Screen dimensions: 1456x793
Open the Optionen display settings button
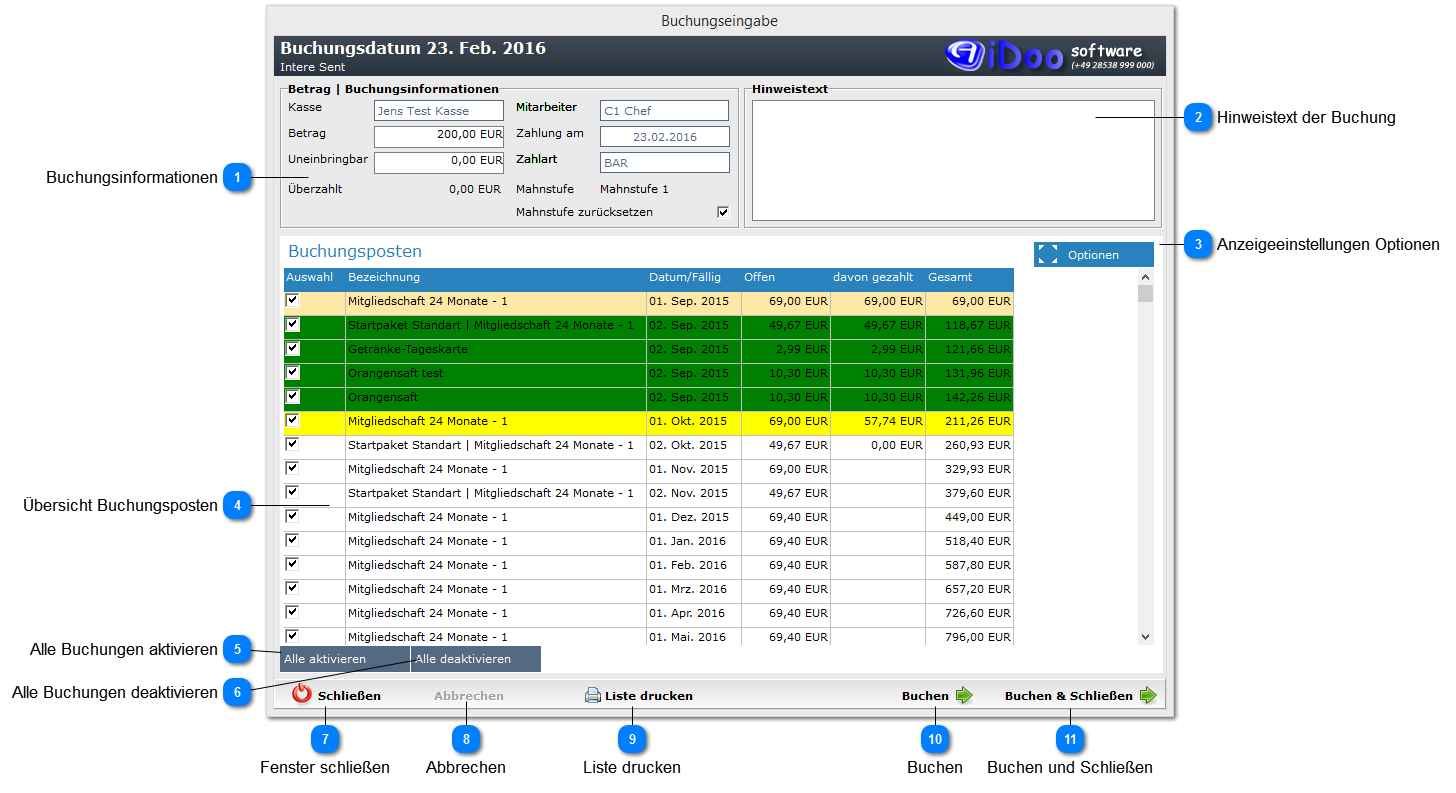click(1094, 254)
